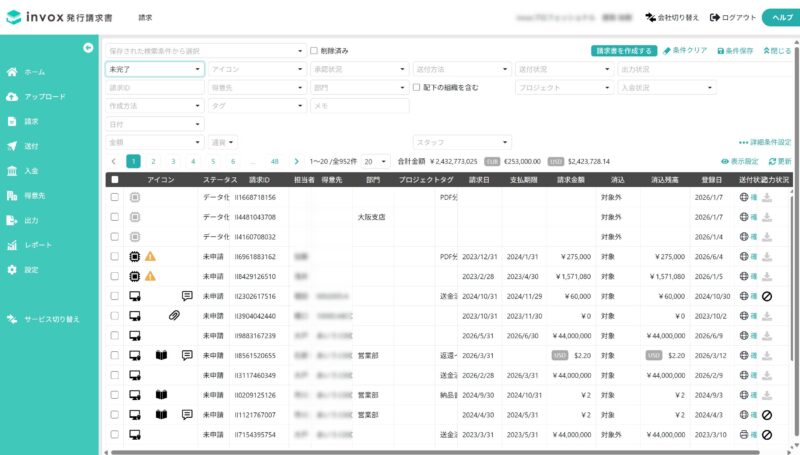Collapse search panel with 閉じる
Image resolution: width=800 pixels, height=455 pixels.
777,50
